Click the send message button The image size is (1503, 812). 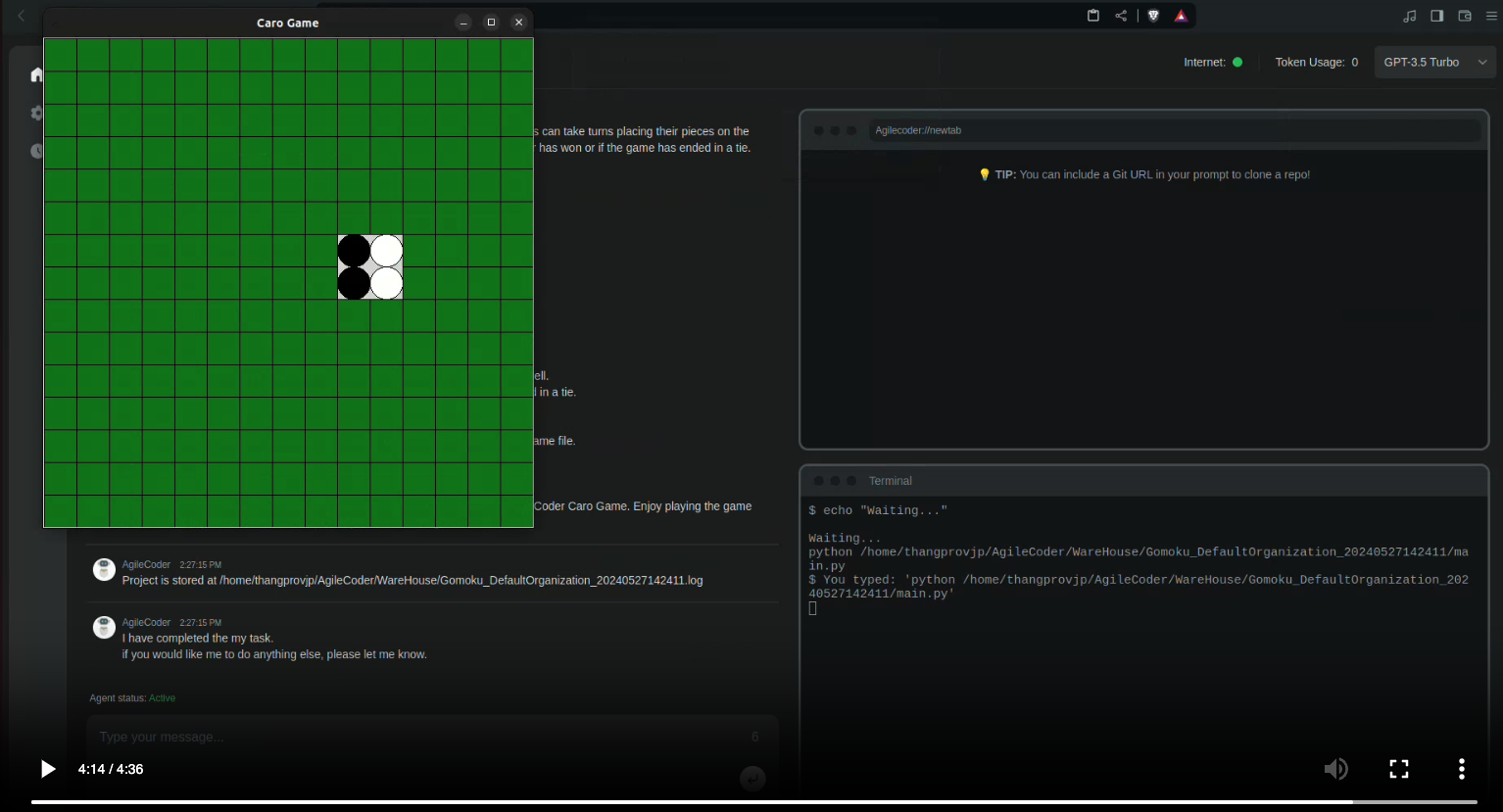tap(752, 779)
